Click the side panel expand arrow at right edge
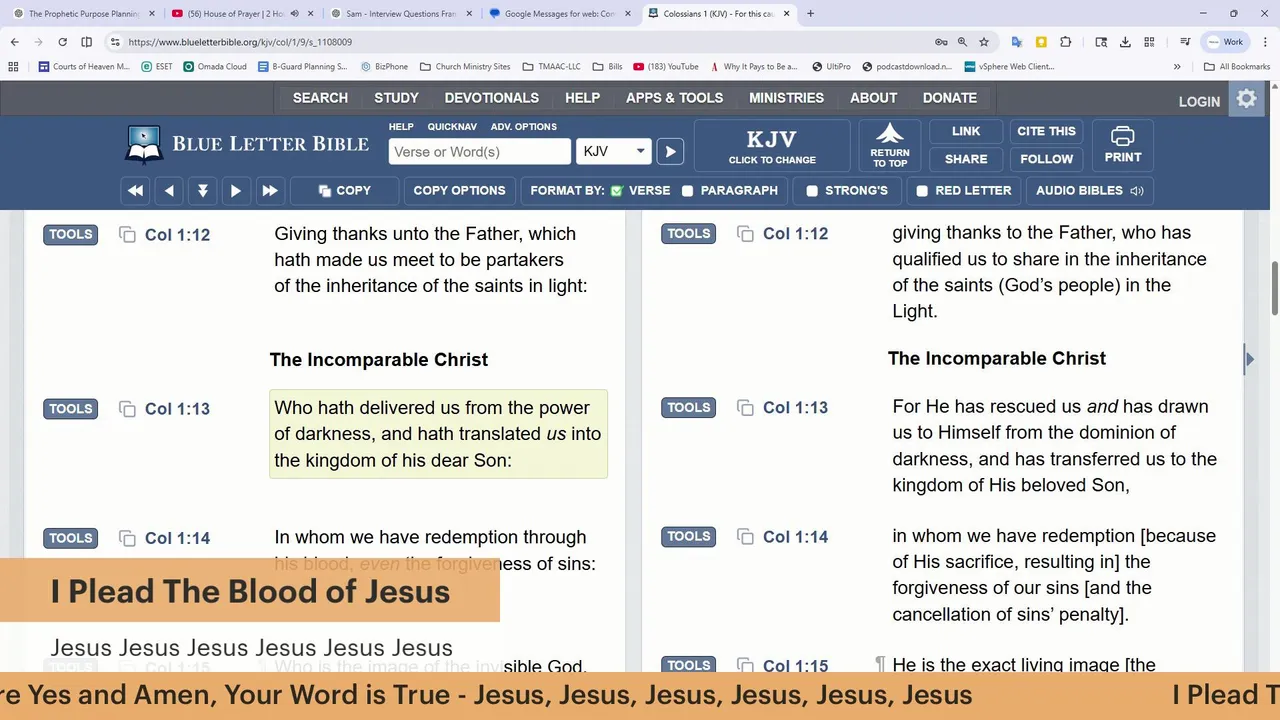1280x720 pixels. (1249, 359)
